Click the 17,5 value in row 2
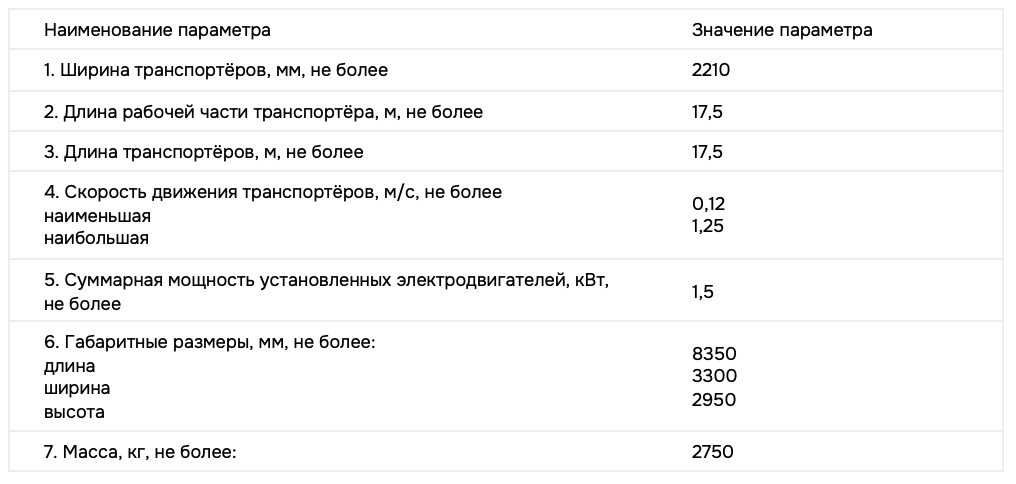1016x484 pixels. point(707,112)
